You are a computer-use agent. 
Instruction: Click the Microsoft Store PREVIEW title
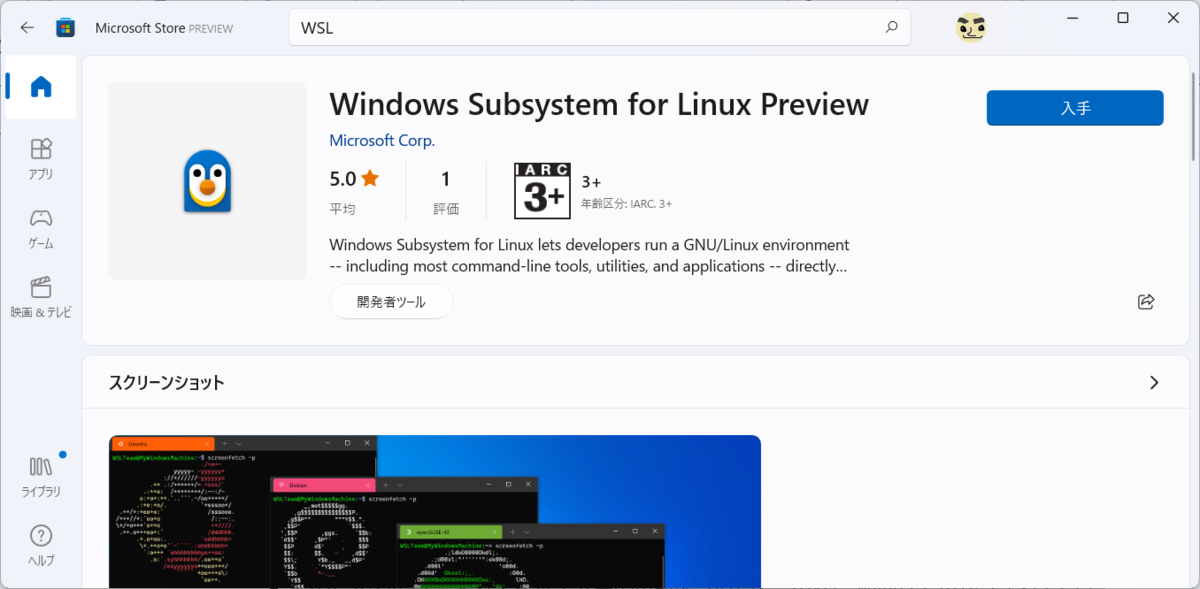pos(164,28)
